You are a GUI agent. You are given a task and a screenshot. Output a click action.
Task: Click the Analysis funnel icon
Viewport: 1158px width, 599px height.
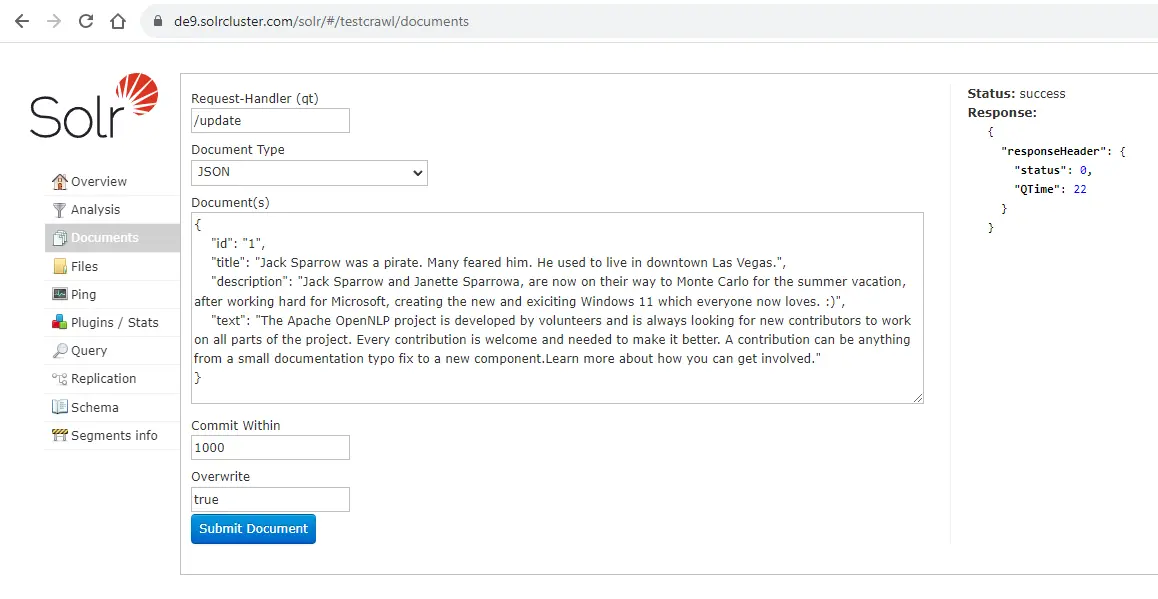click(x=60, y=209)
